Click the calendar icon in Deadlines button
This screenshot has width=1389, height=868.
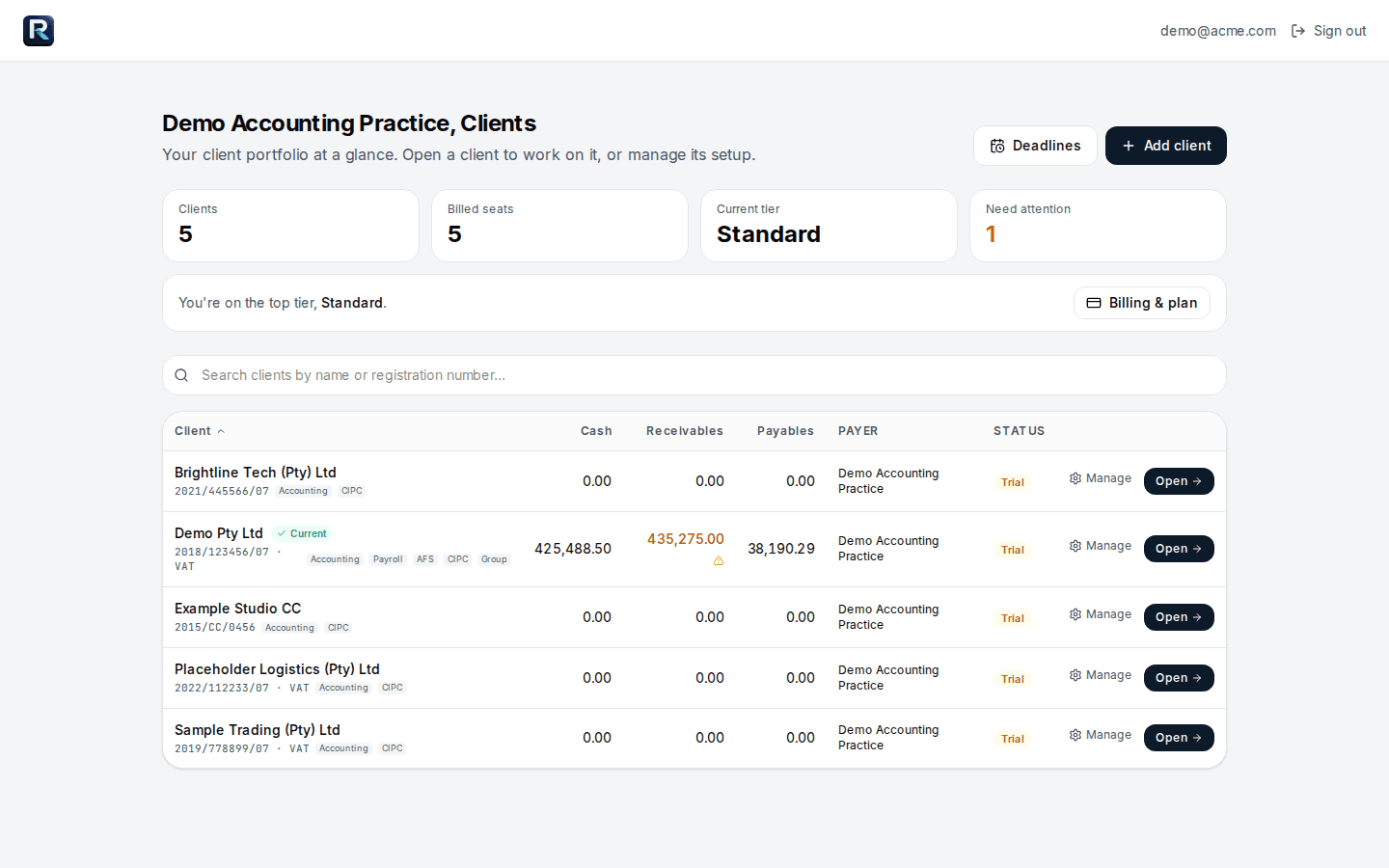tap(997, 146)
